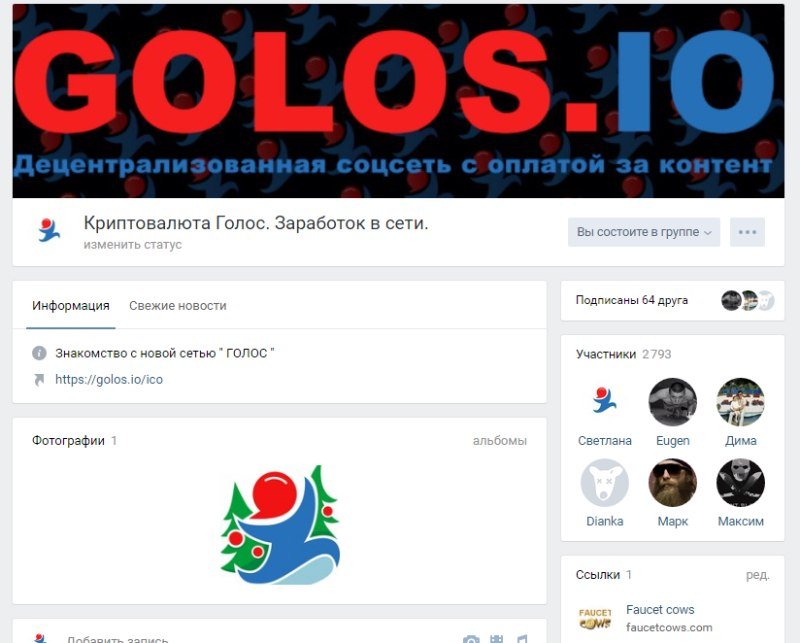Open the group avatar logo beside the title

49,230
